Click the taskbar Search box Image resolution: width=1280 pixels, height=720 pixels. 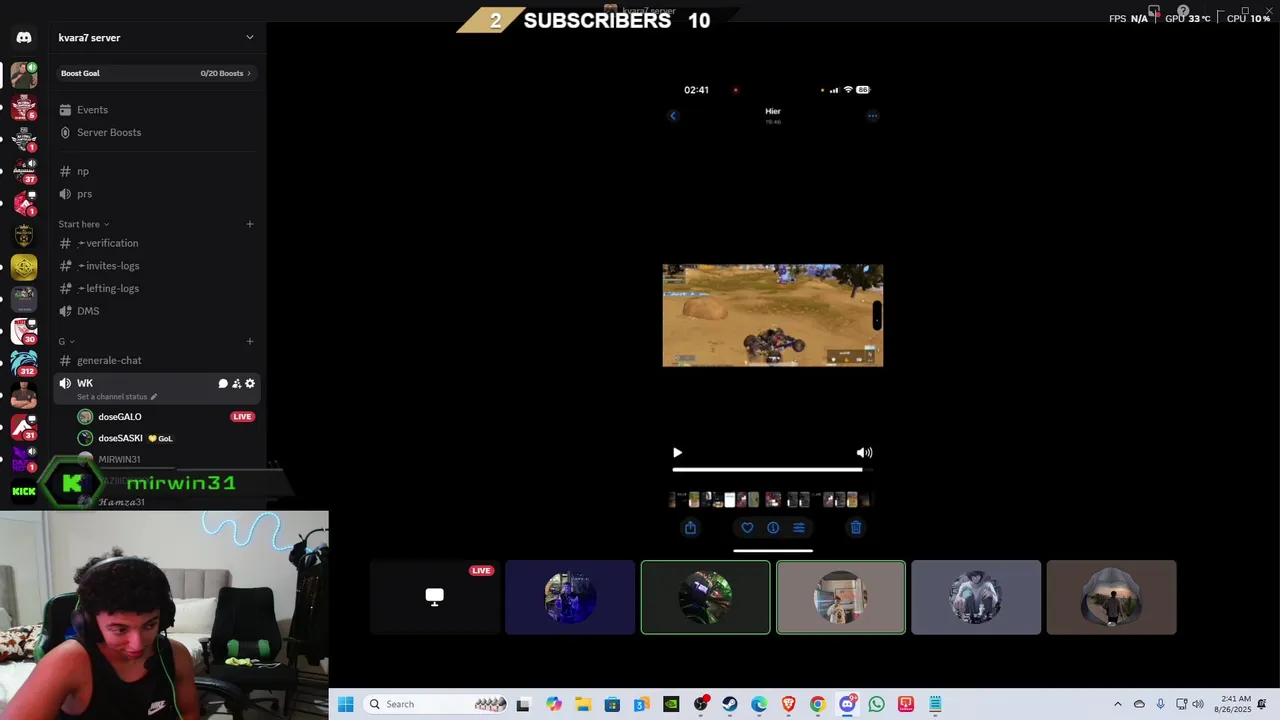(x=437, y=704)
